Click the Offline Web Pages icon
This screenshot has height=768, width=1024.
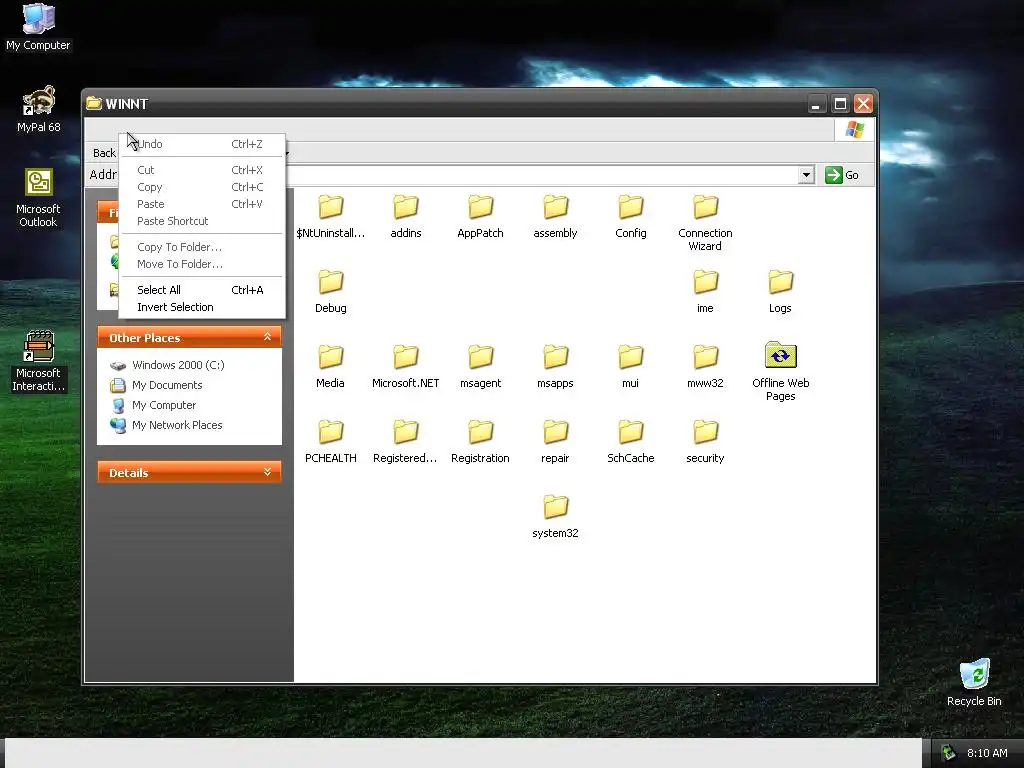(x=780, y=356)
